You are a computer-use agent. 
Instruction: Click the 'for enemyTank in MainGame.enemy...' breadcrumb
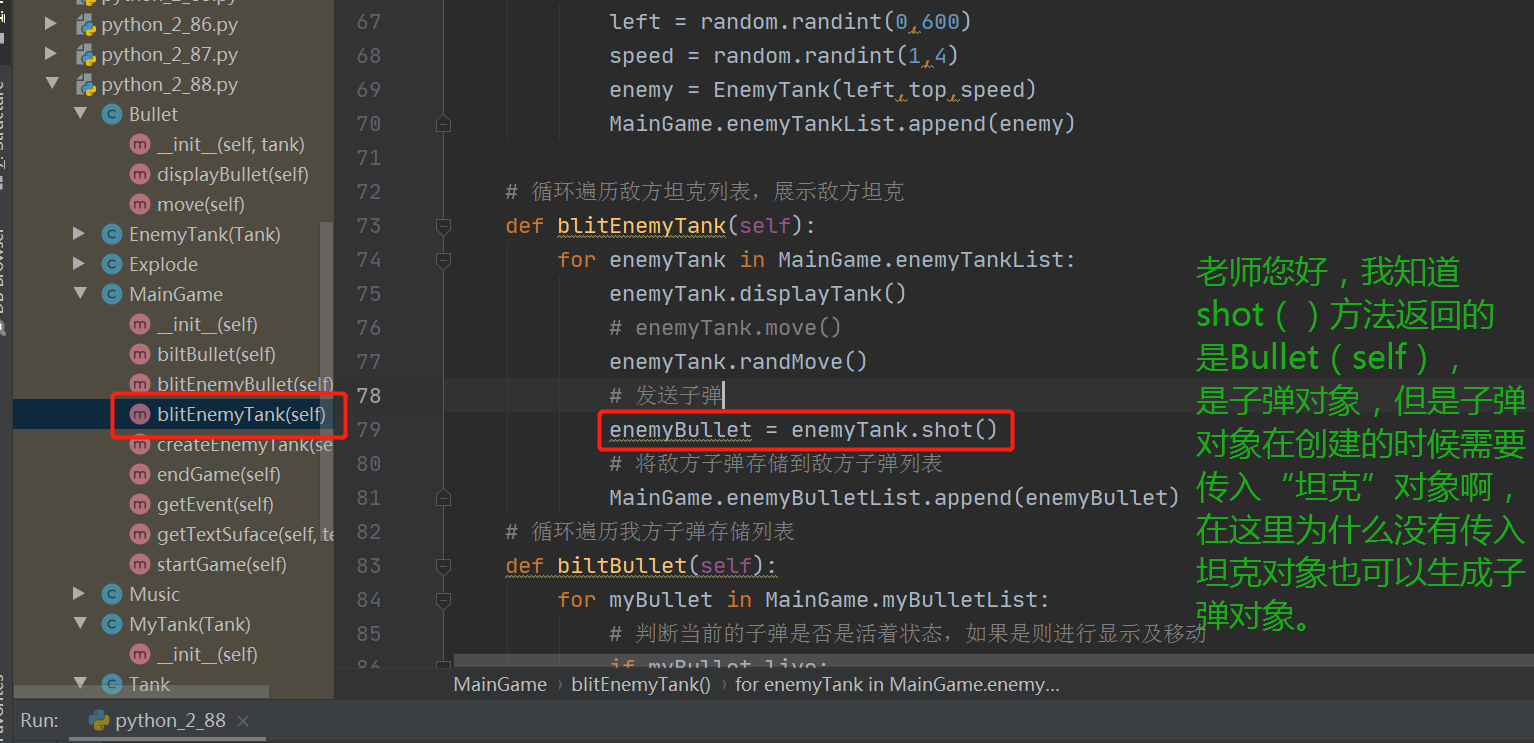point(897,685)
